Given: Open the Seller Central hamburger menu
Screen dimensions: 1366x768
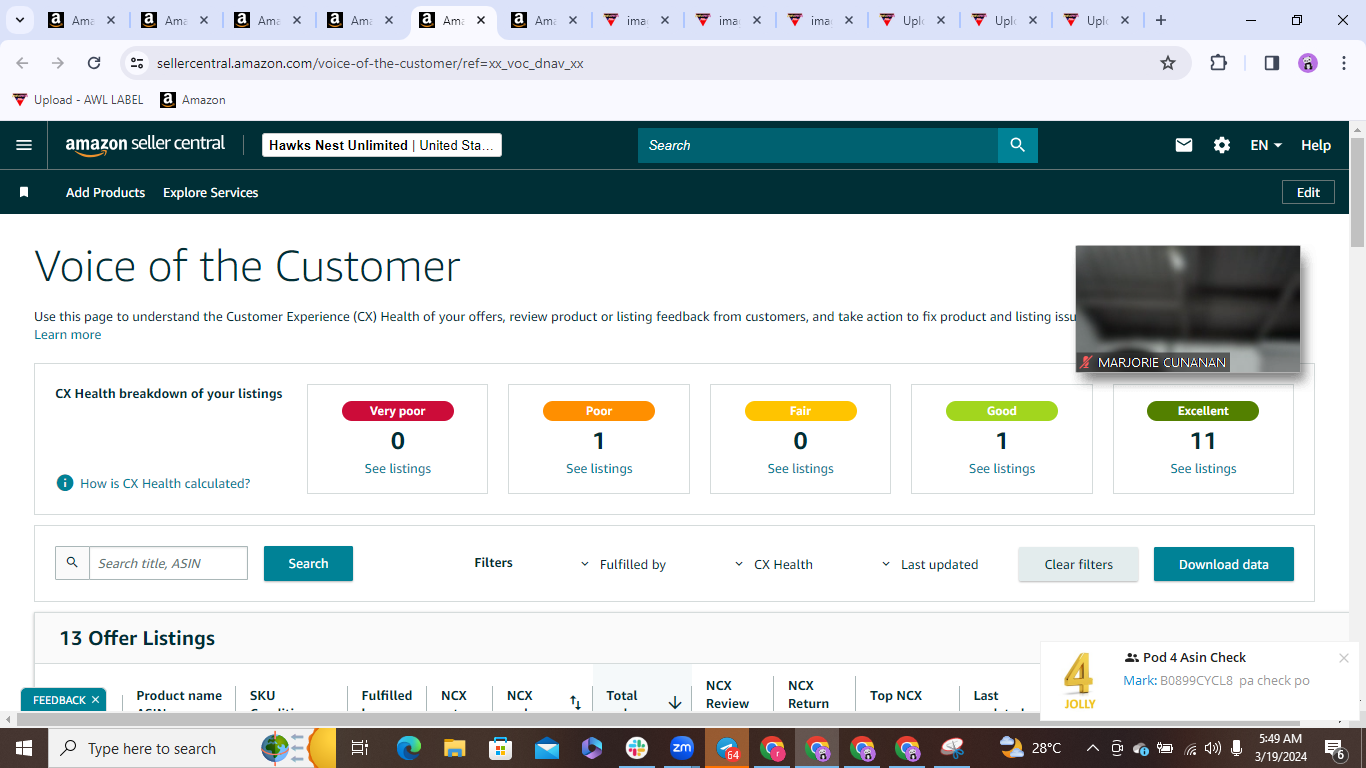Looking at the screenshot, I should tap(24, 145).
